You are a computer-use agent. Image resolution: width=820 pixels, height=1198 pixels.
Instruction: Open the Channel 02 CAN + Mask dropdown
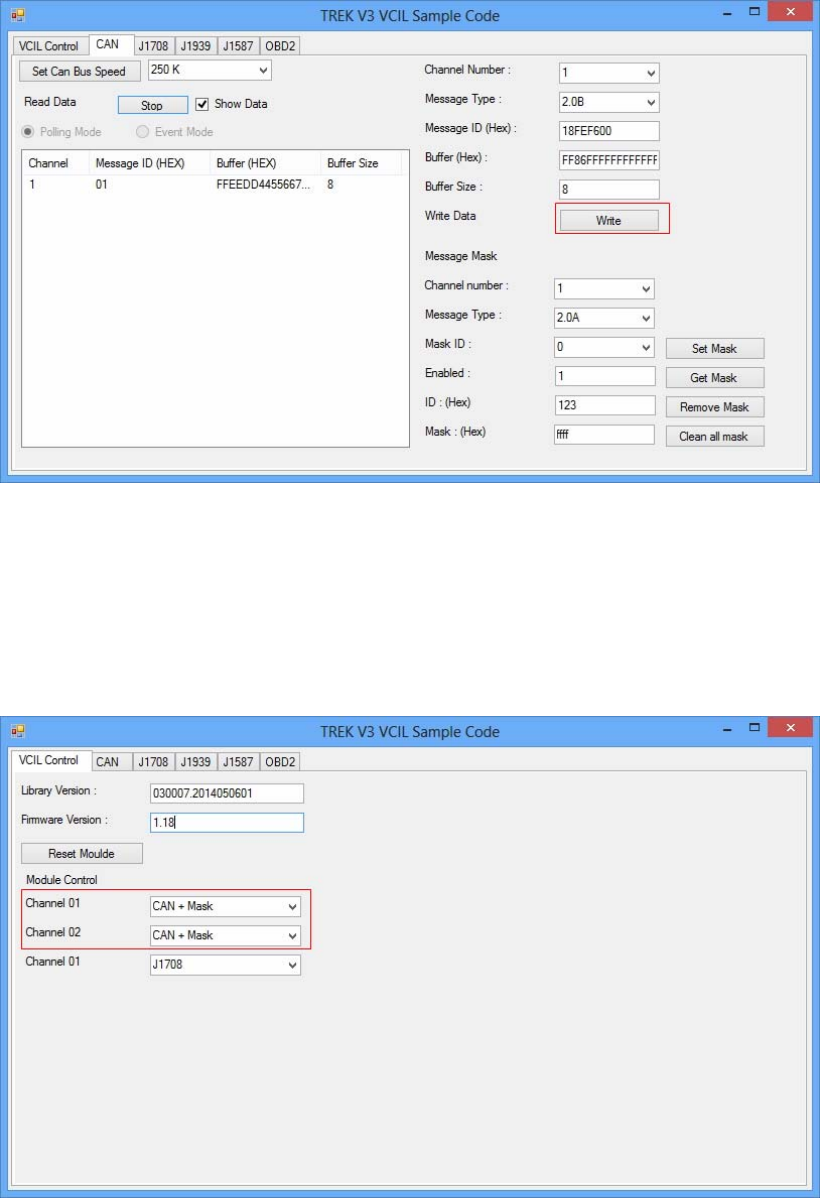225,935
